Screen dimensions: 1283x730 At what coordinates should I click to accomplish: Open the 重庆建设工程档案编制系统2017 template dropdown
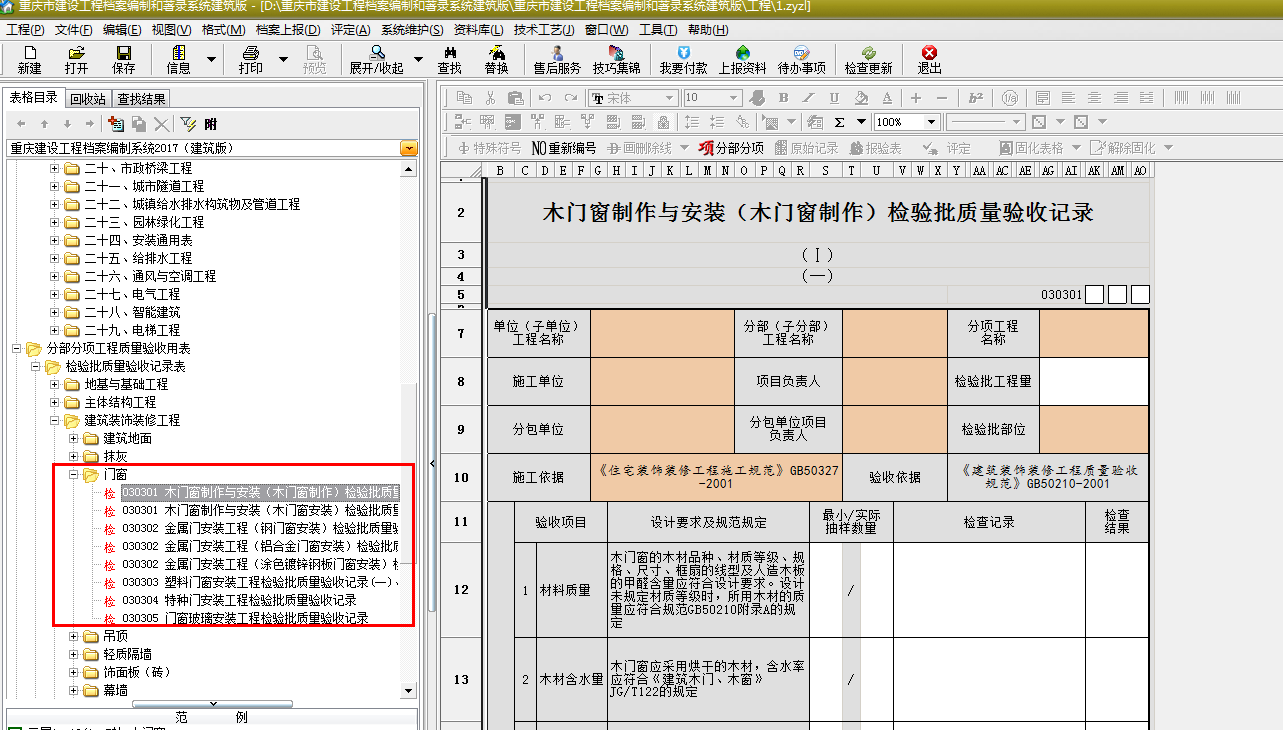[408, 148]
